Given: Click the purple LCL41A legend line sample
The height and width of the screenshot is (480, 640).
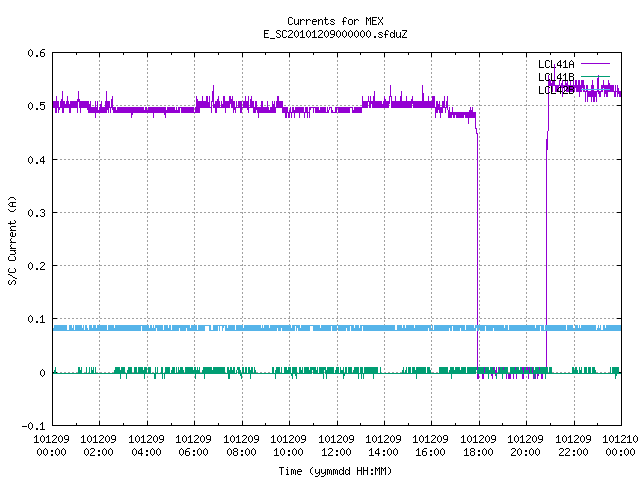Looking at the screenshot, I should [595, 64].
